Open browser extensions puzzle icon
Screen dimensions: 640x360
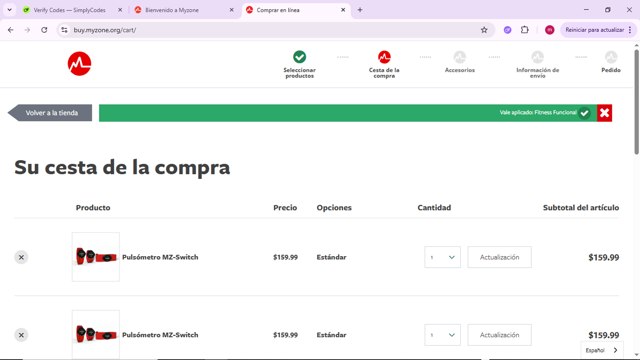525,30
